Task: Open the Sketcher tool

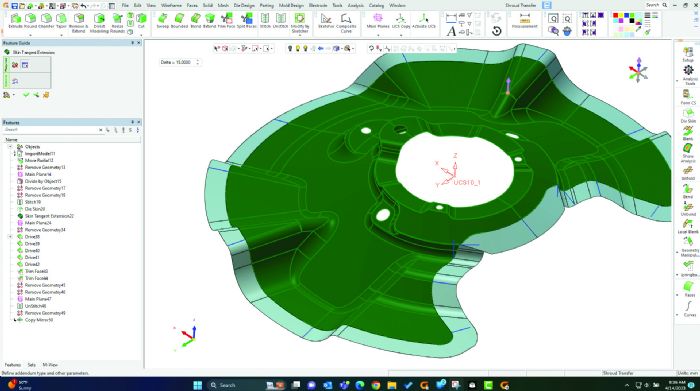Action: click(x=326, y=21)
